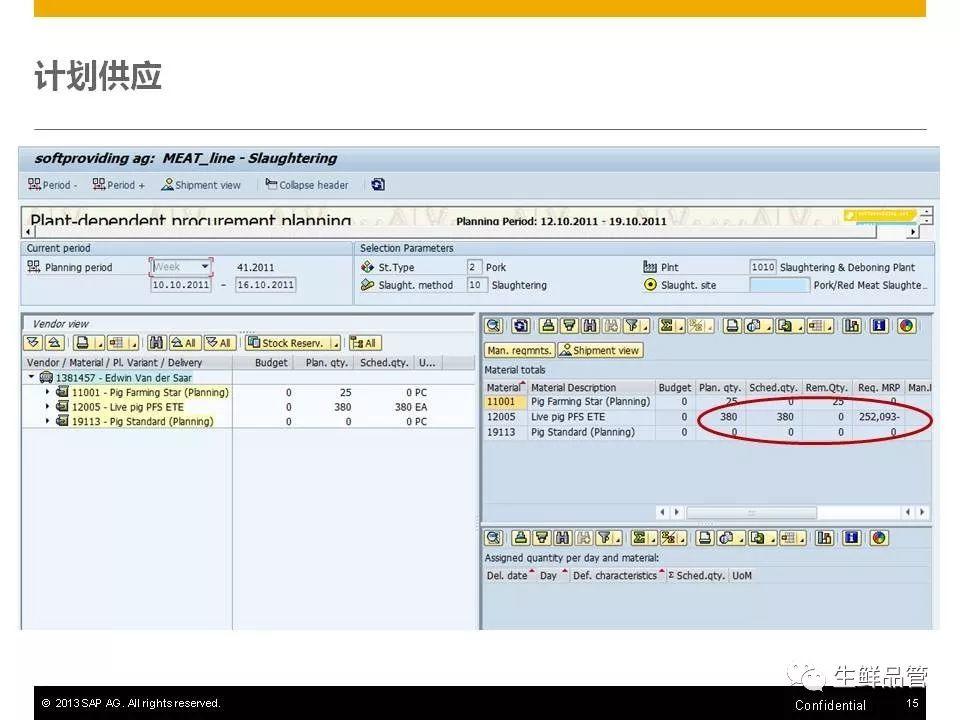This screenshot has height=720, width=960.
Task: Click the filter funnel icon in Material totals toolbar
Action: [x=630, y=326]
